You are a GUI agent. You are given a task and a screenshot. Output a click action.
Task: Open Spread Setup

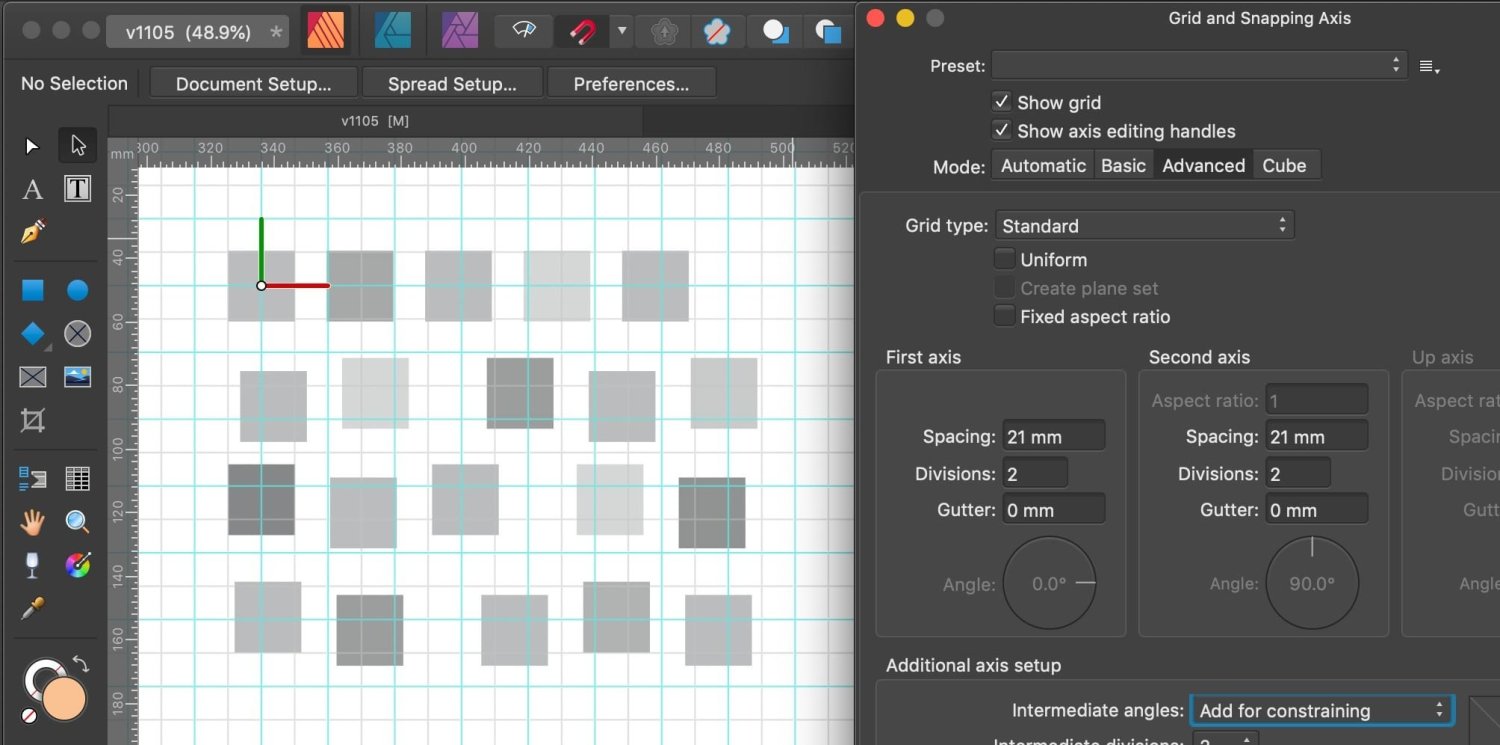pyautogui.click(x=452, y=83)
